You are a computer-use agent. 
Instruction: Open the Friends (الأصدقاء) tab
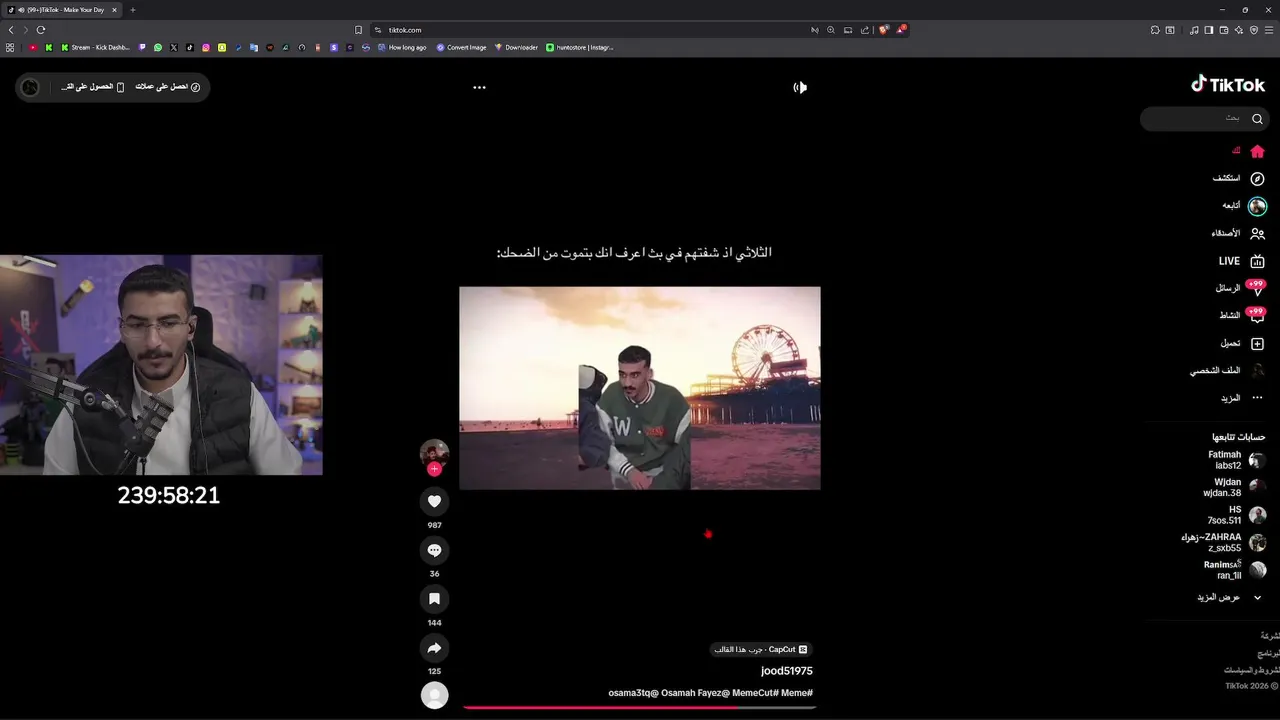click(x=1238, y=233)
